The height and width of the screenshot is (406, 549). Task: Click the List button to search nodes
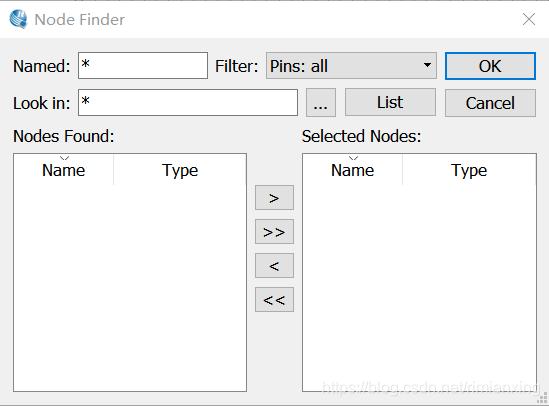point(390,103)
